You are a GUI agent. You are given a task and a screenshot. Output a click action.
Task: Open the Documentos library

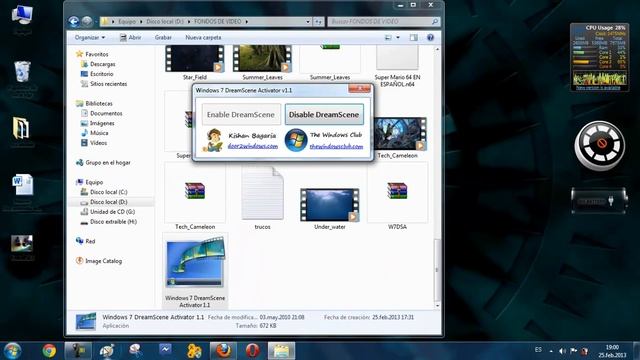[x=106, y=113]
